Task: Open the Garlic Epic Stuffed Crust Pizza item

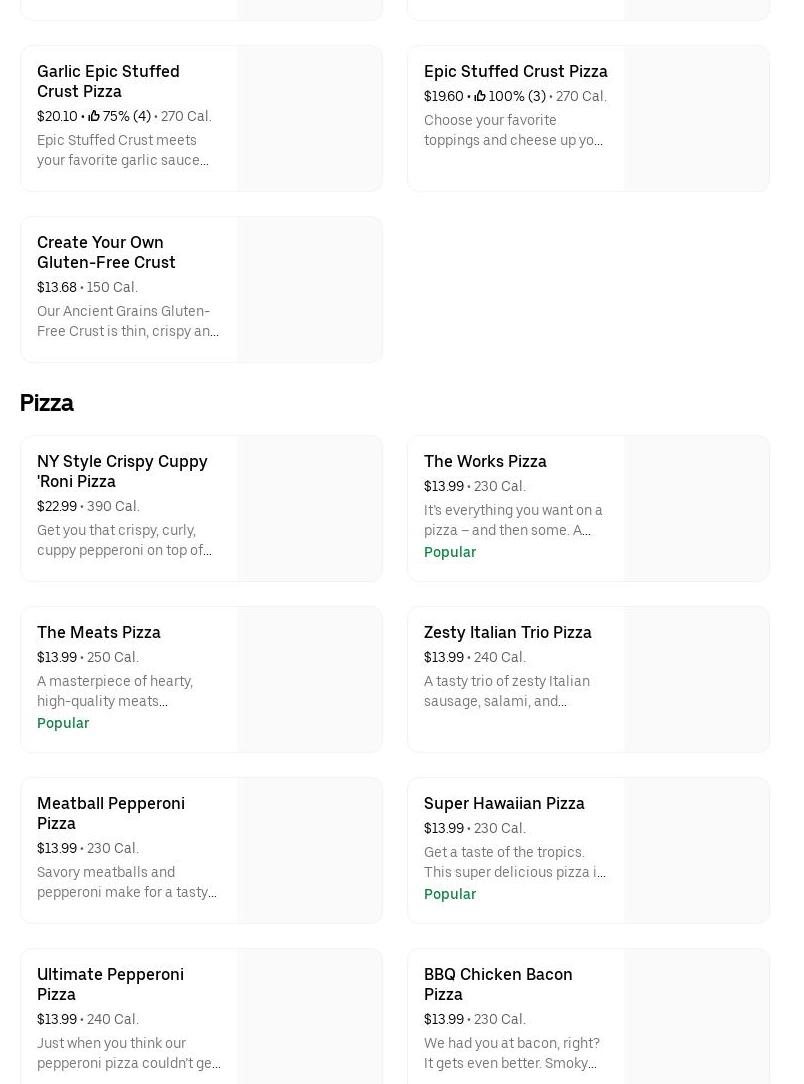Action: (108, 81)
